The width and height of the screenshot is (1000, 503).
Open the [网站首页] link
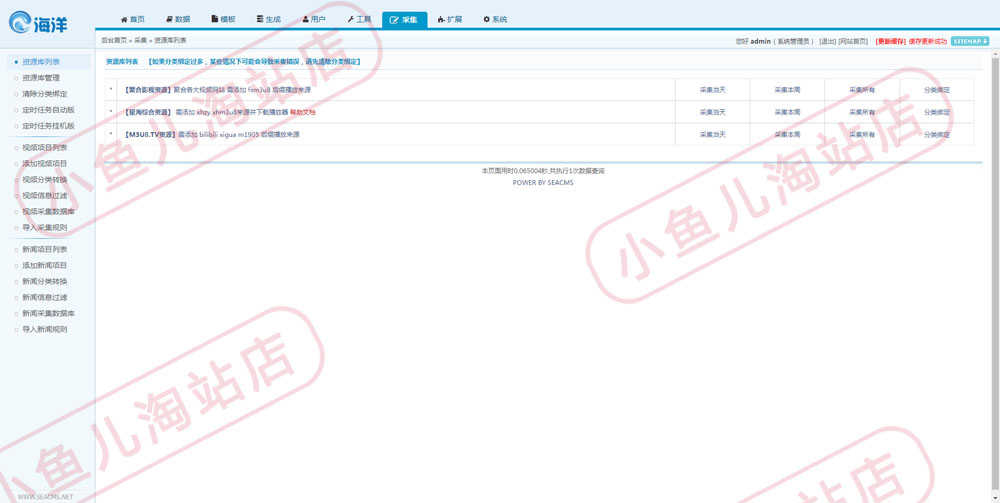click(853, 41)
